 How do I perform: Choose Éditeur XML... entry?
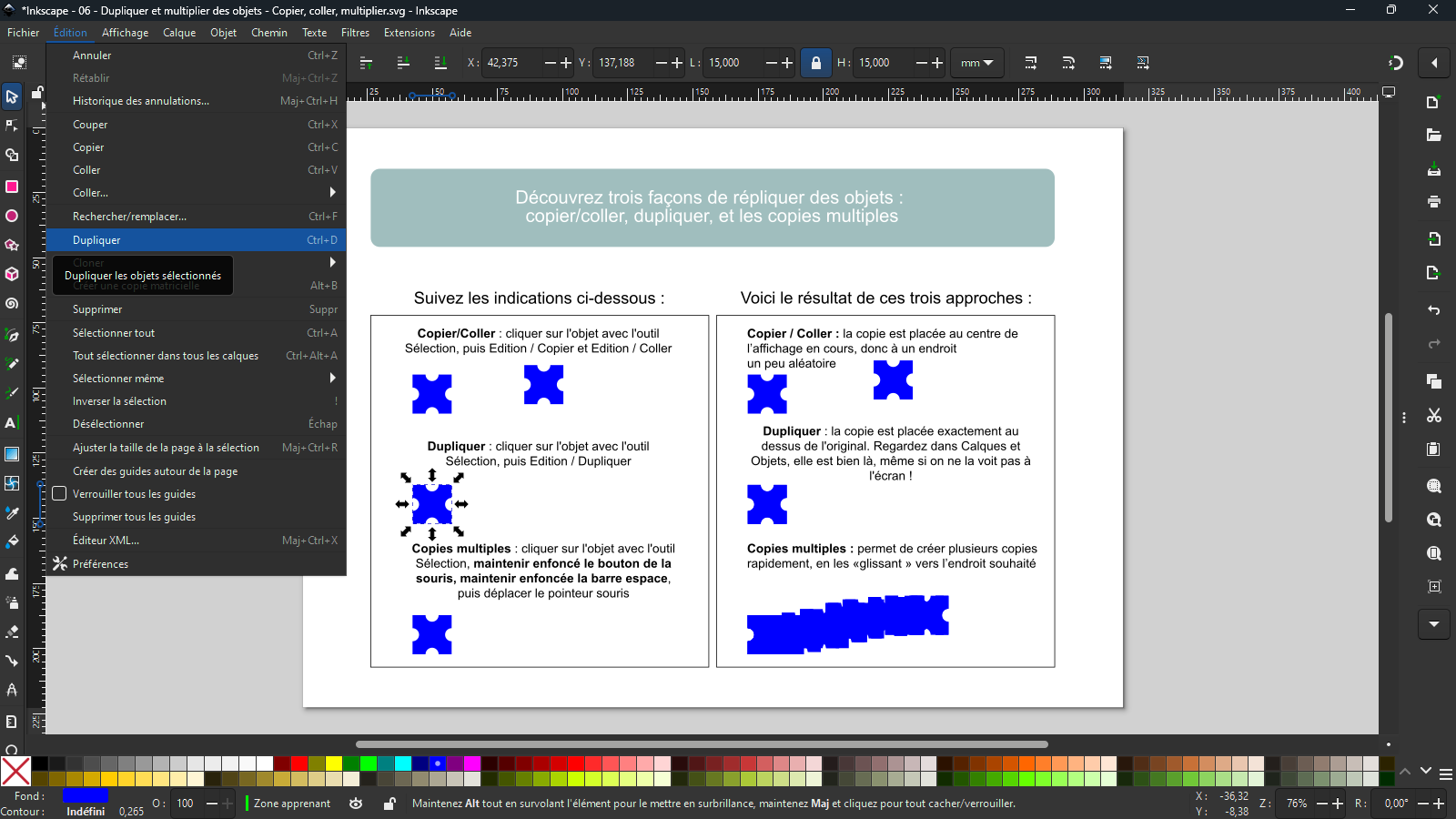196,541
